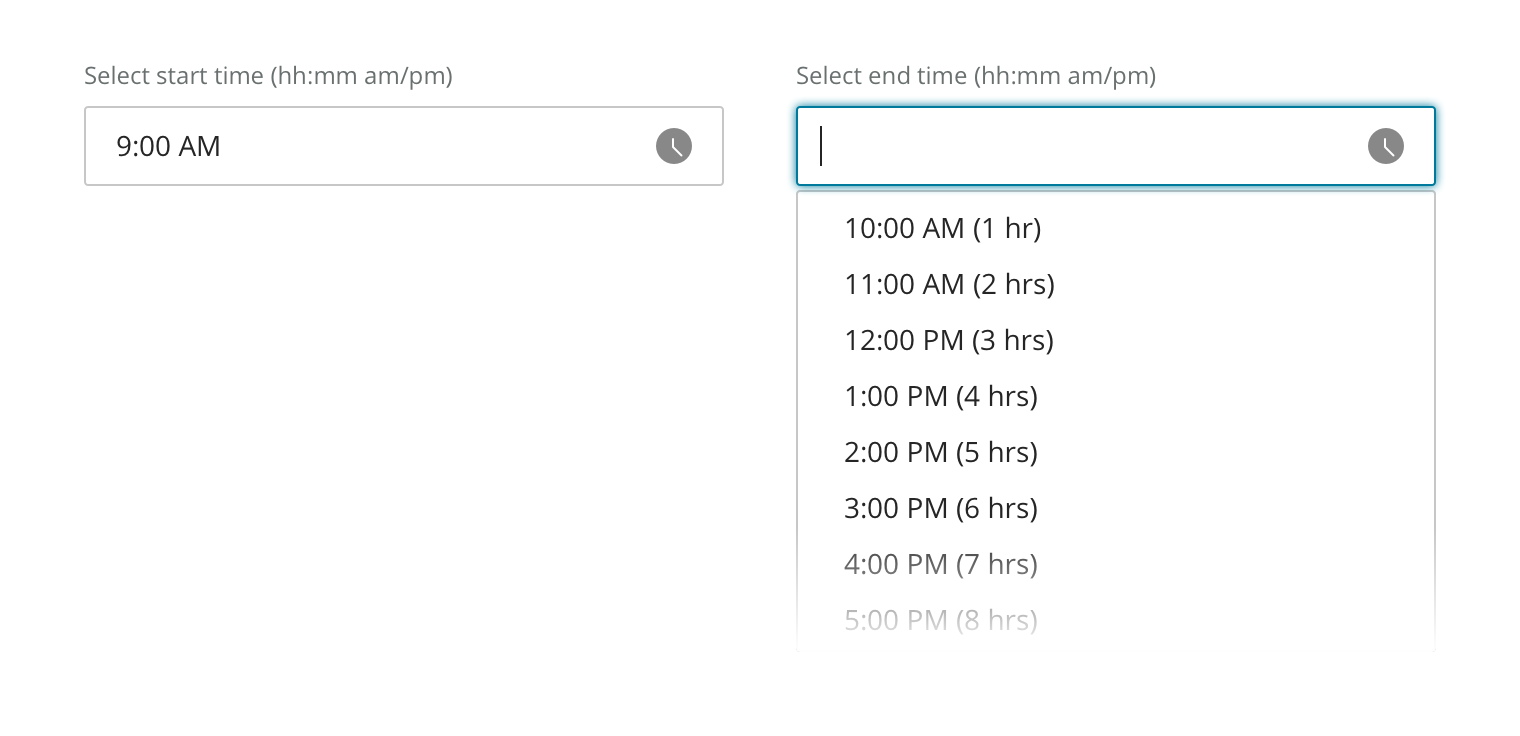The height and width of the screenshot is (736, 1520).
Task: Choose the noon end time entry
Action: [x=949, y=340]
